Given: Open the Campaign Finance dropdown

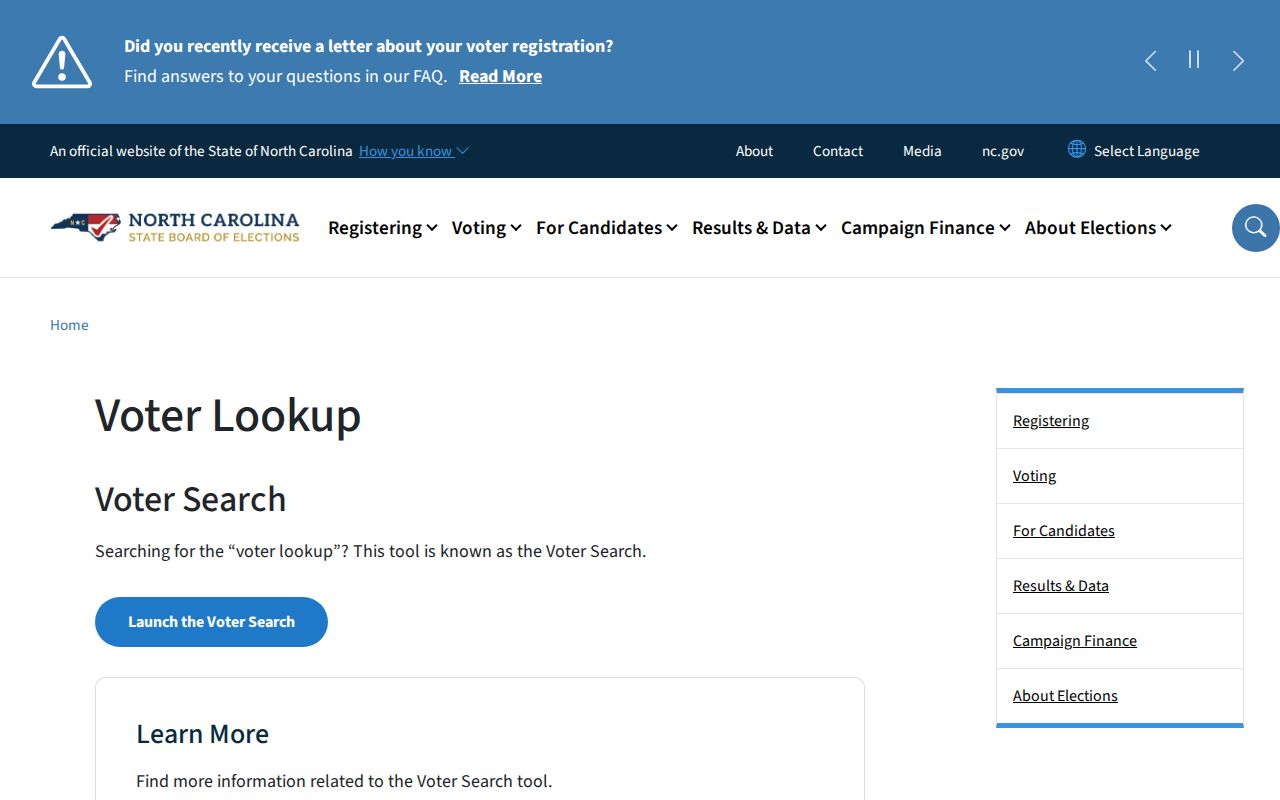Looking at the screenshot, I should [x=926, y=228].
